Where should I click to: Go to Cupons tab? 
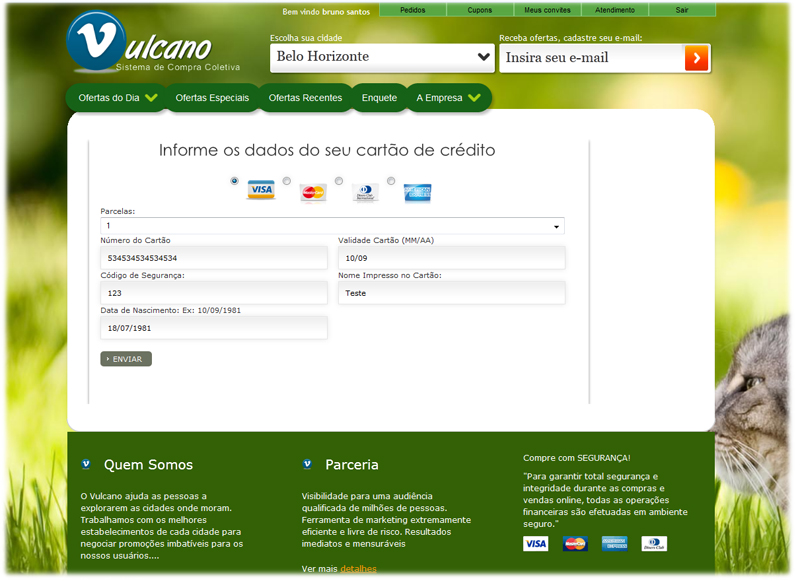(480, 10)
